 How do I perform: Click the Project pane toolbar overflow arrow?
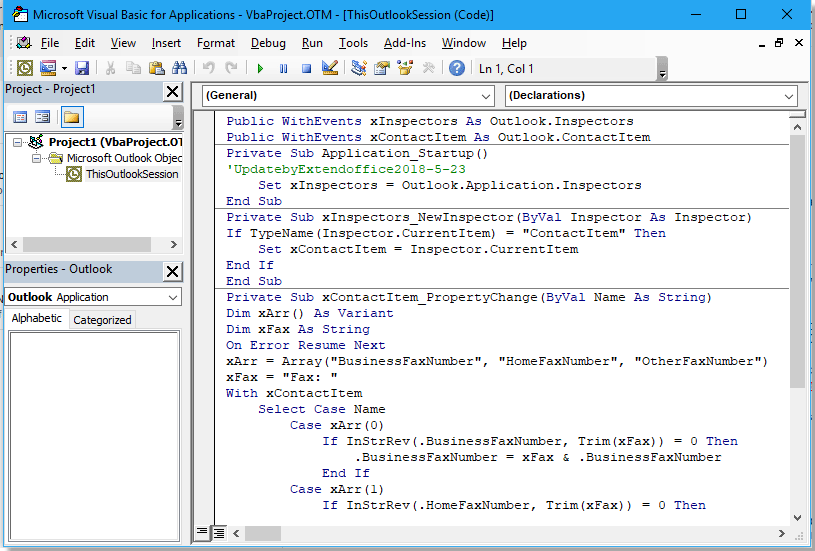click(x=178, y=117)
